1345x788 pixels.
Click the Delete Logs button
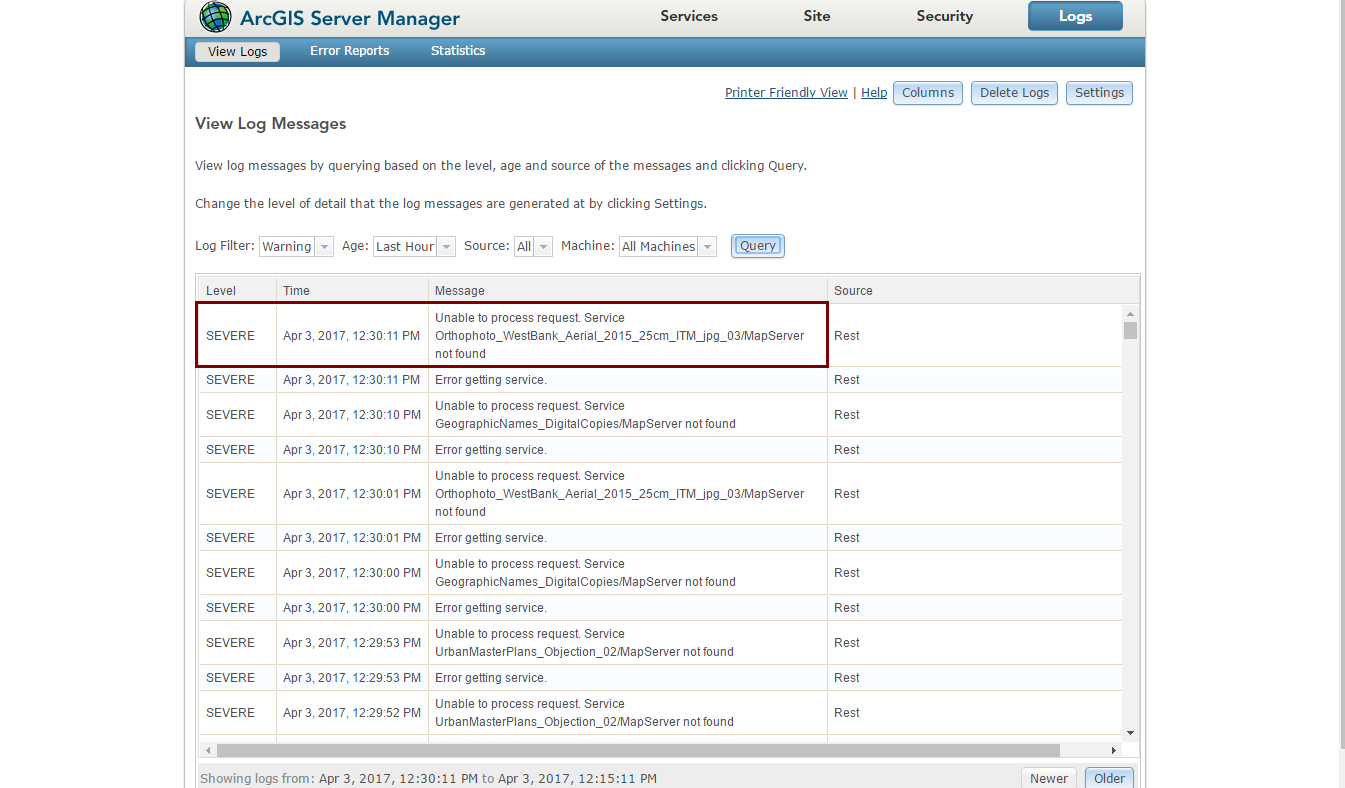(x=1014, y=93)
